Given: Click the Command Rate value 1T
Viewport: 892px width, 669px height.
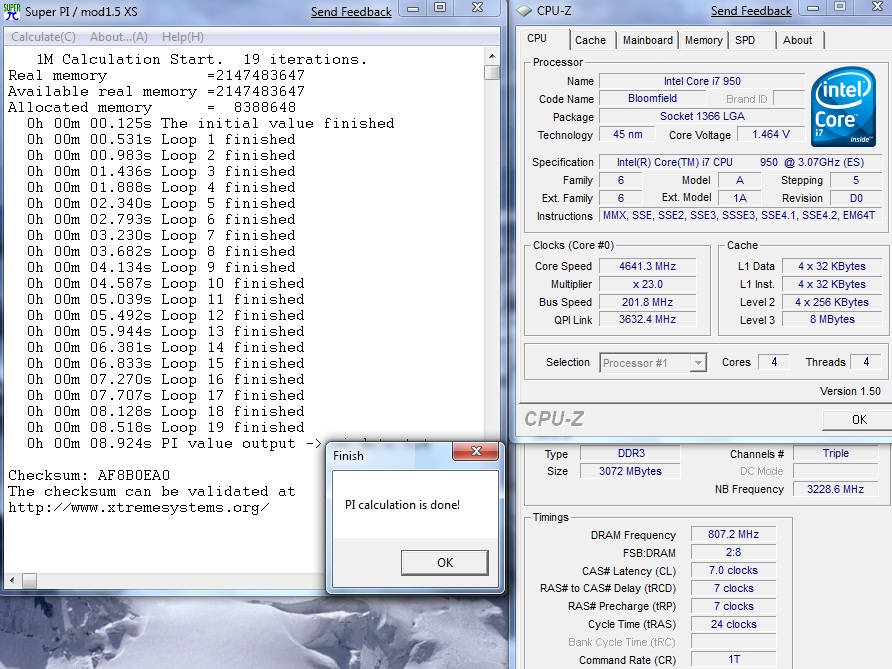Looking at the screenshot, I should click(x=733, y=659).
